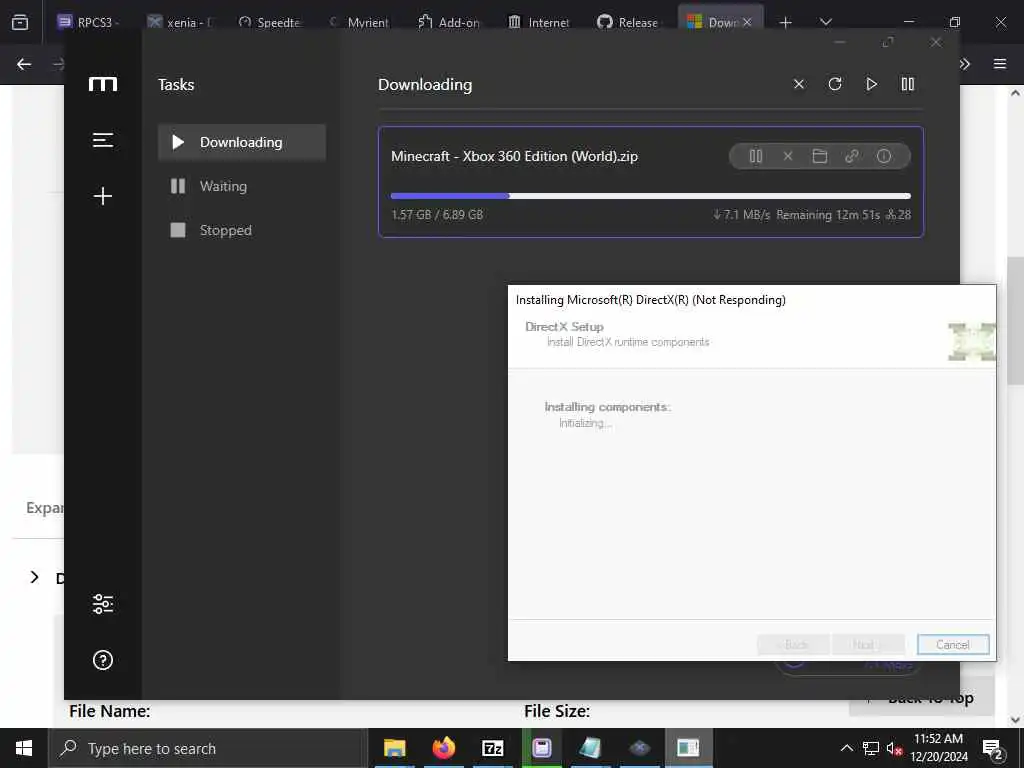Screen dimensions: 1024x768
Task: Close the active Download browser tab
Action: [747, 22]
